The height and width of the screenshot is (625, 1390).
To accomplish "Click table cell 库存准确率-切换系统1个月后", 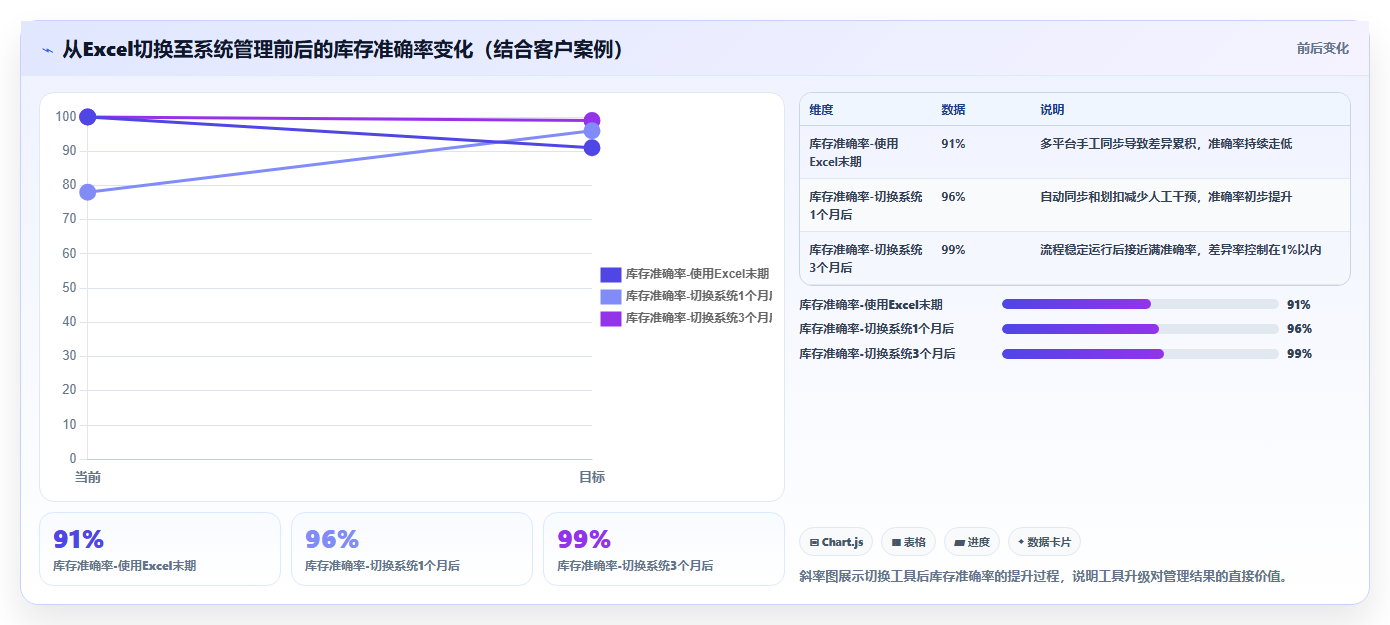I will (x=866, y=206).
